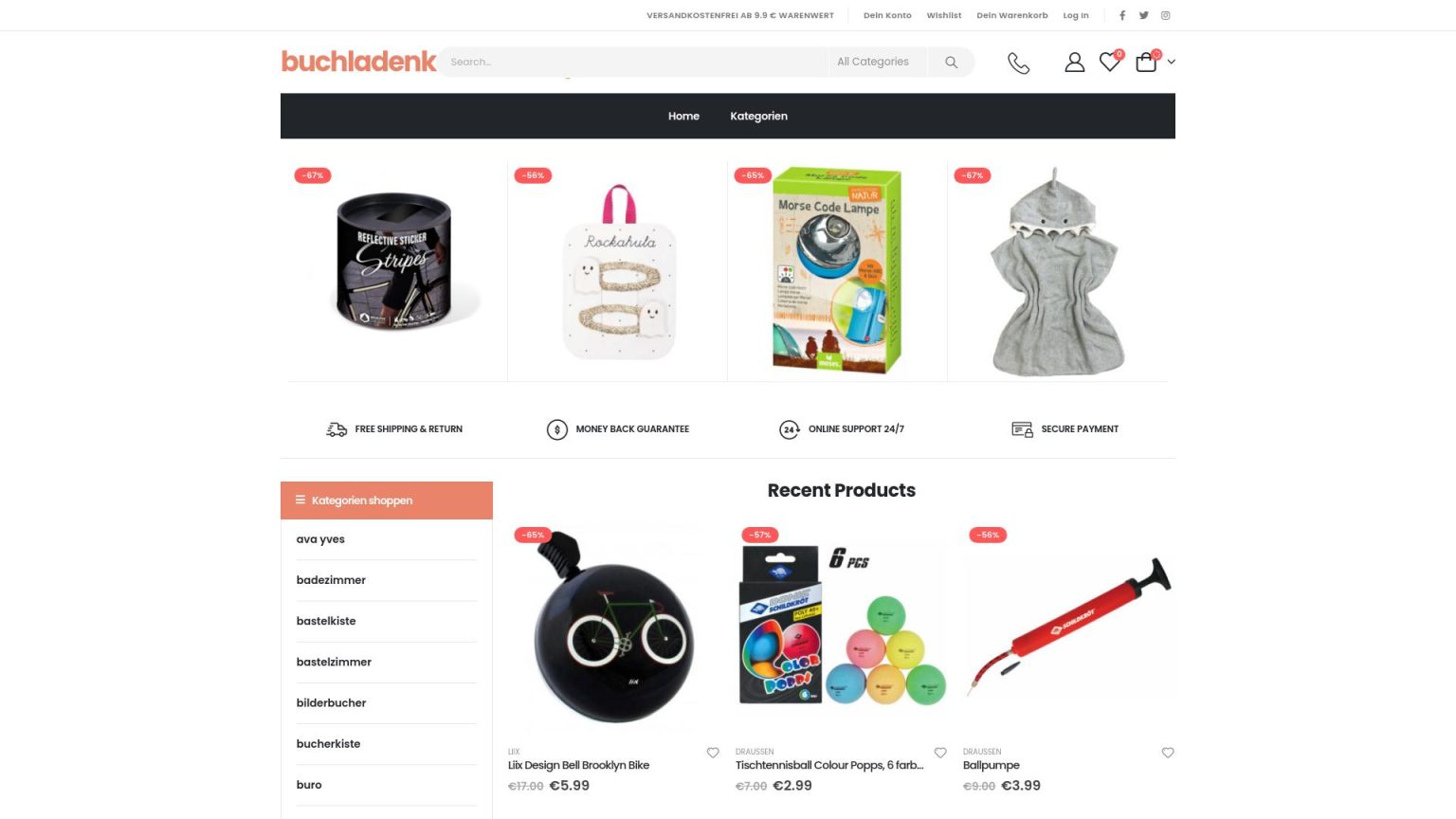Image resolution: width=1456 pixels, height=819 pixels.
Task: Click the shopping cart bag icon
Action: coord(1146,63)
